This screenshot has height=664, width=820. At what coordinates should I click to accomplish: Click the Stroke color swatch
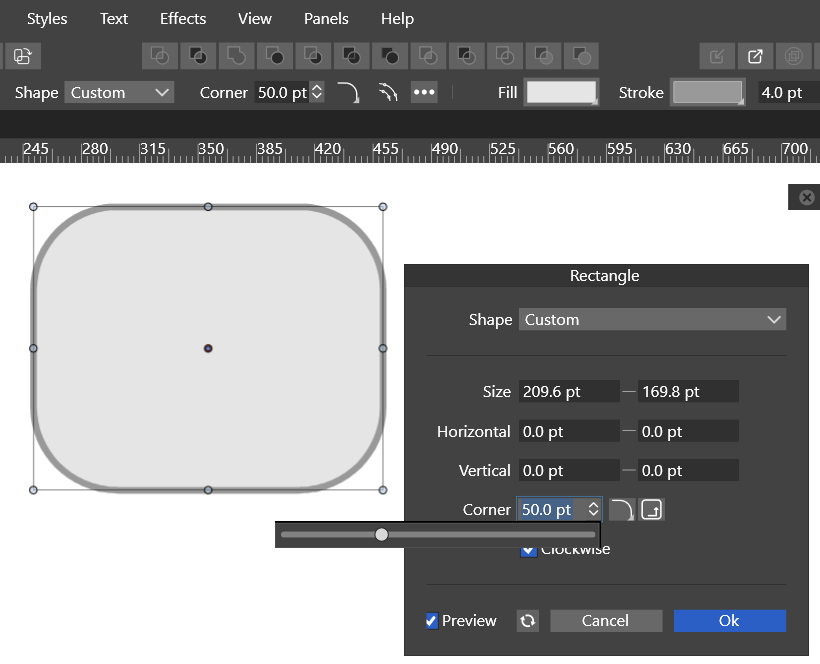pos(707,93)
